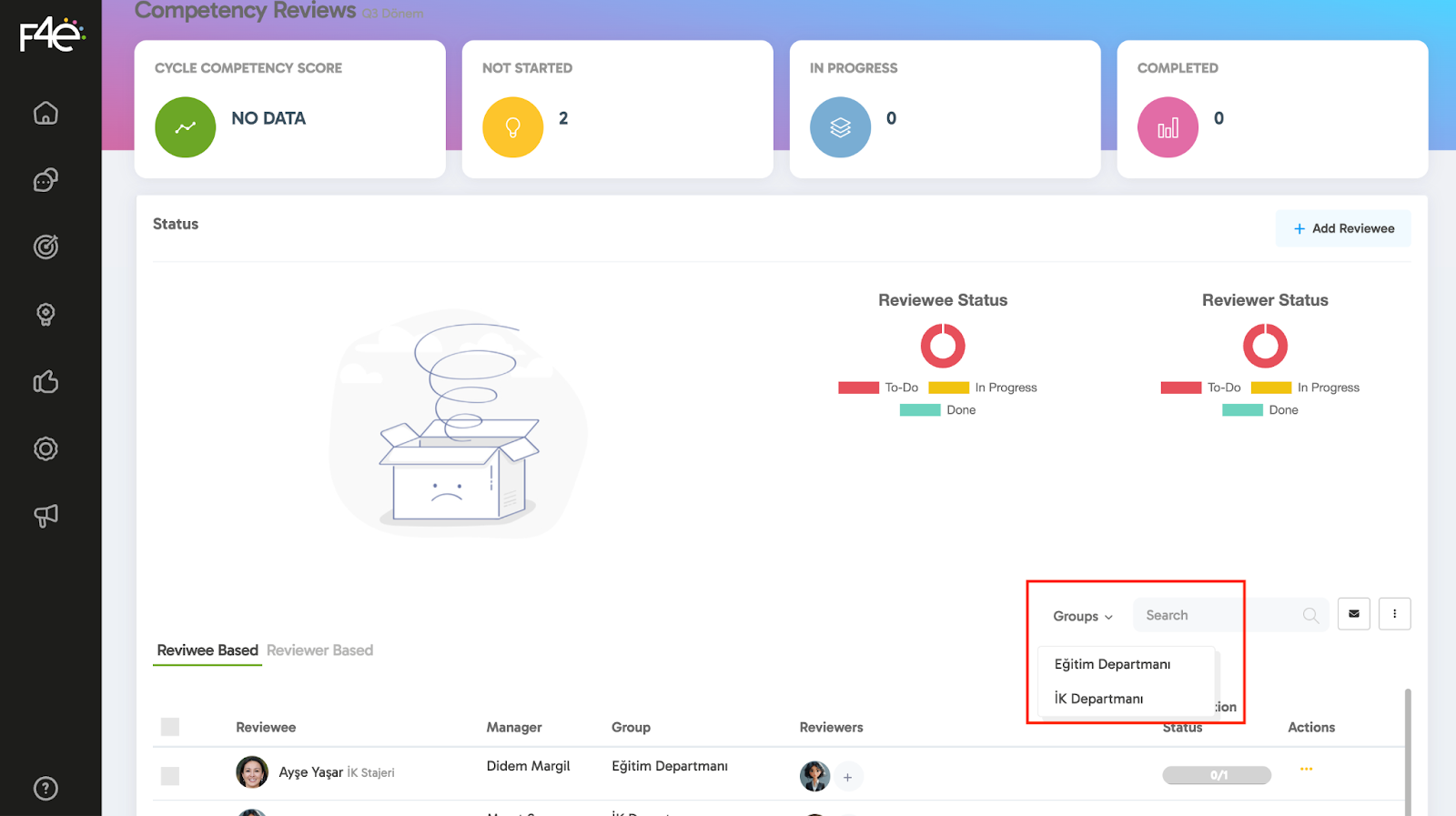This screenshot has width=1456, height=816.
Task: Click the help question mark icon
Action: [x=45, y=788]
